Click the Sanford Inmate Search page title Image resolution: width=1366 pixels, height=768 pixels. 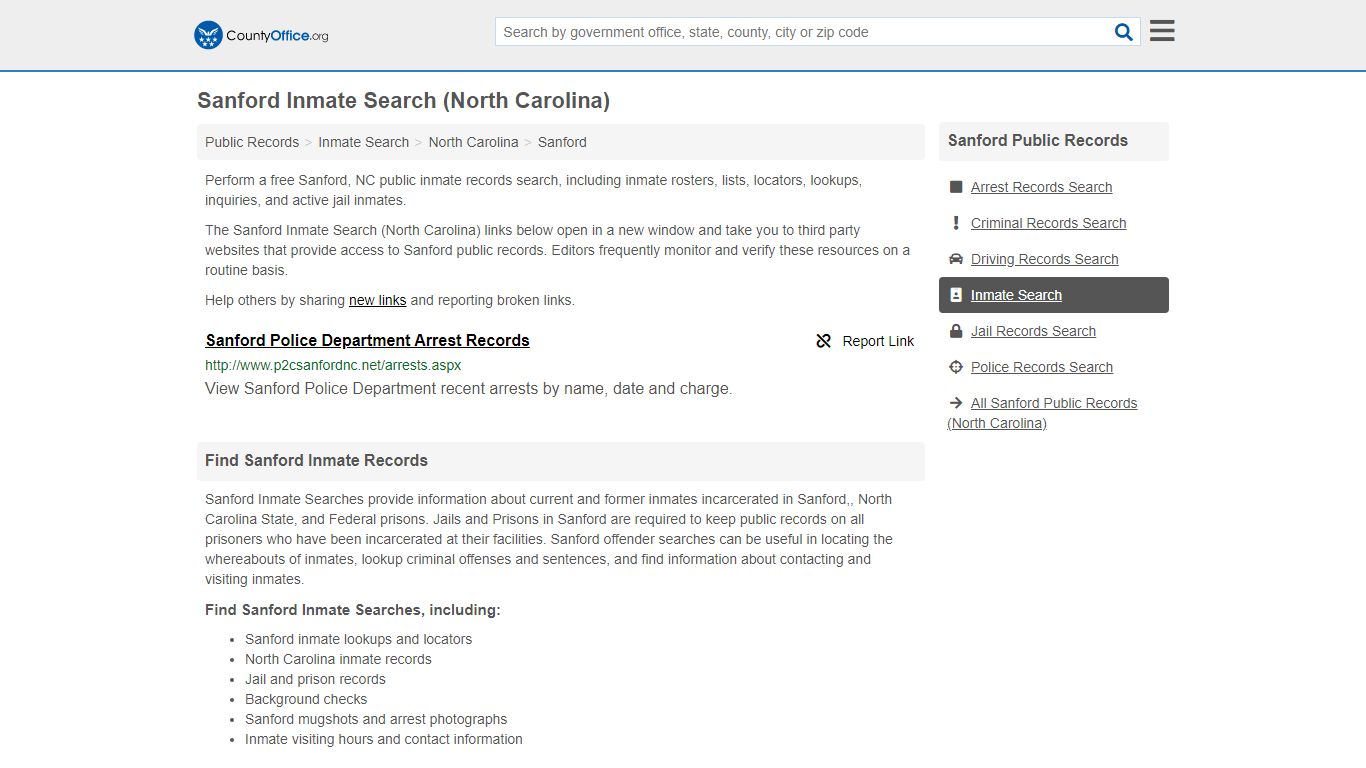click(x=403, y=100)
